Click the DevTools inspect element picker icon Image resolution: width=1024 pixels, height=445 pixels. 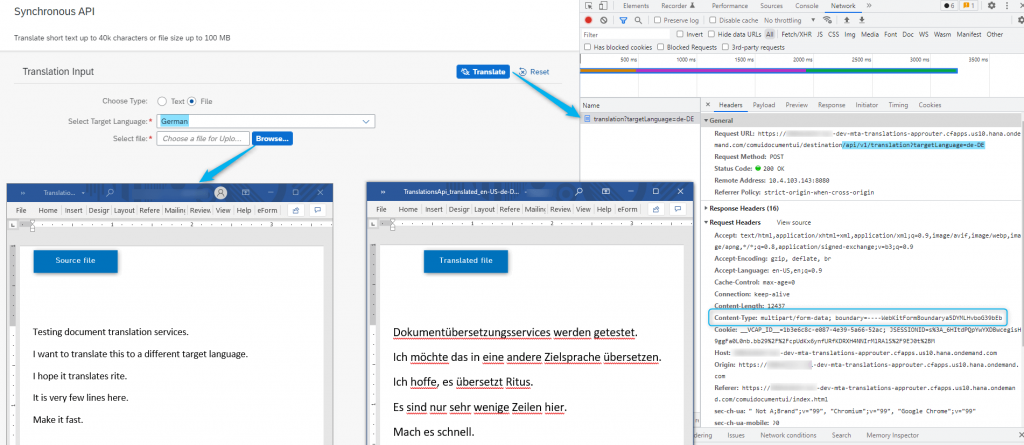click(587, 6)
